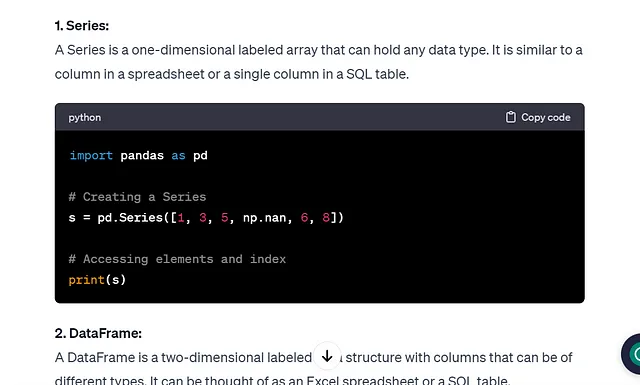This screenshot has width=640, height=385.
Task: Click the down-arrow scroll to bottom button
Action: click(327, 356)
